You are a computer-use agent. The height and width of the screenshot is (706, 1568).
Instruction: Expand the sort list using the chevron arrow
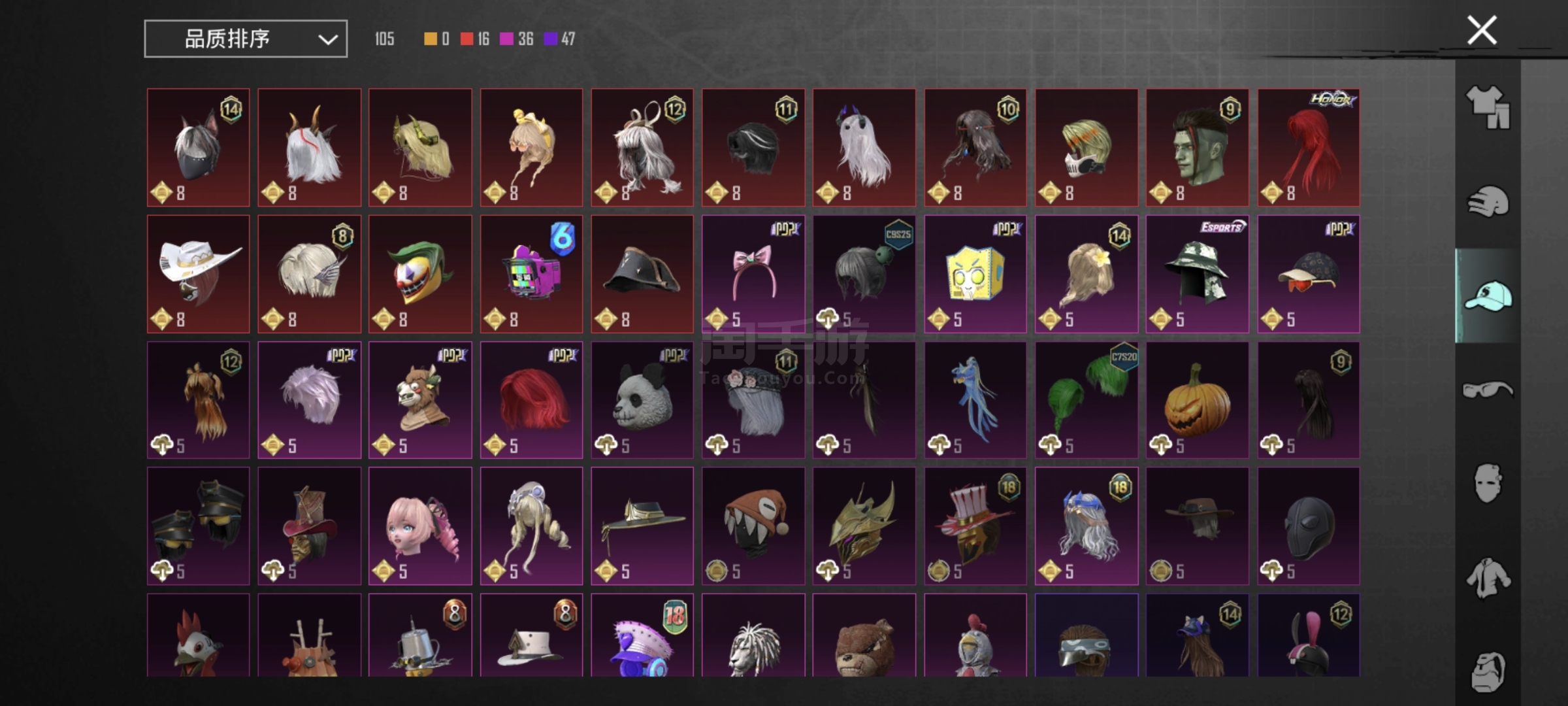[327, 40]
